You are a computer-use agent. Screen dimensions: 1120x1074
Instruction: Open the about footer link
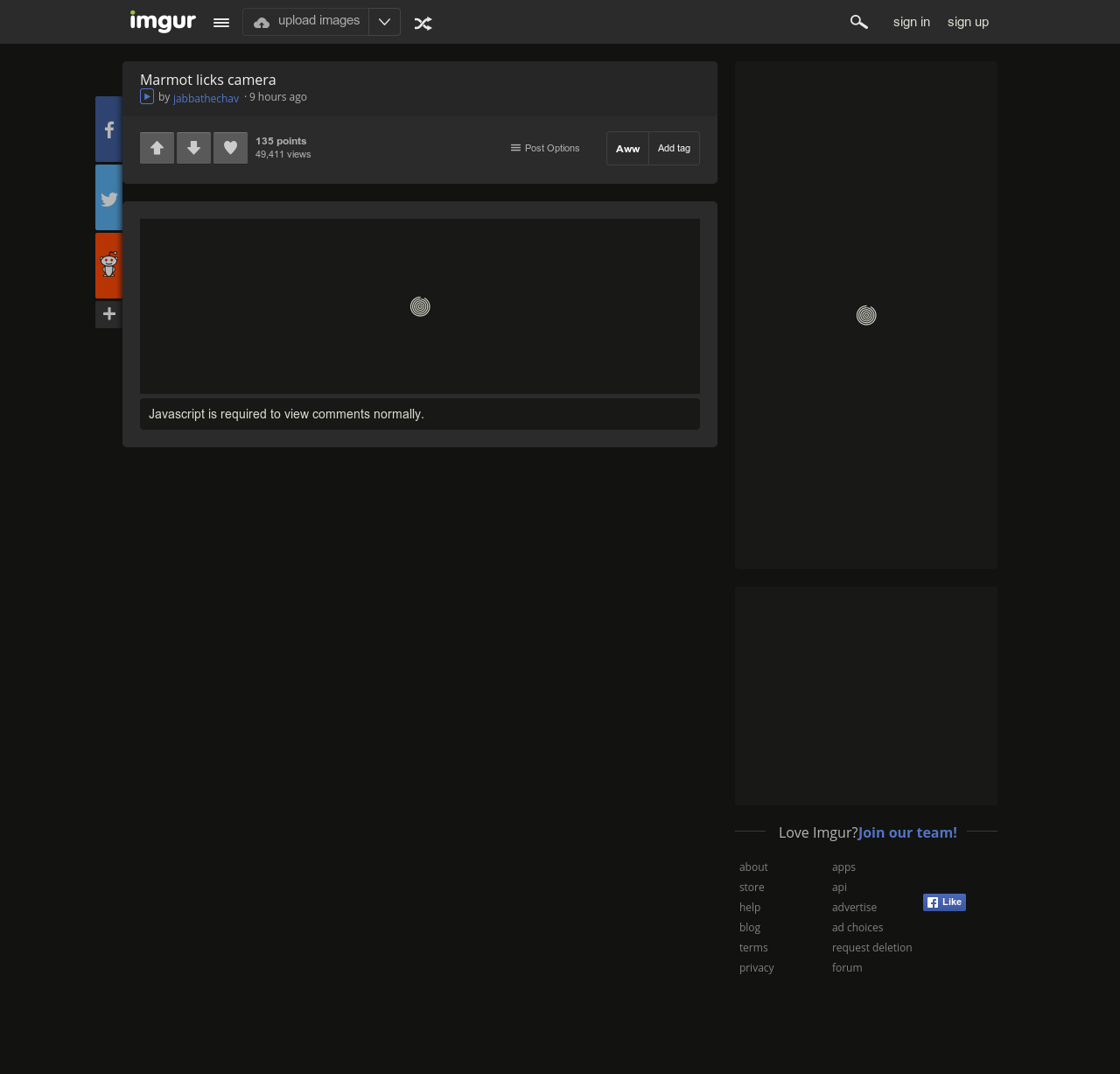pos(753,867)
